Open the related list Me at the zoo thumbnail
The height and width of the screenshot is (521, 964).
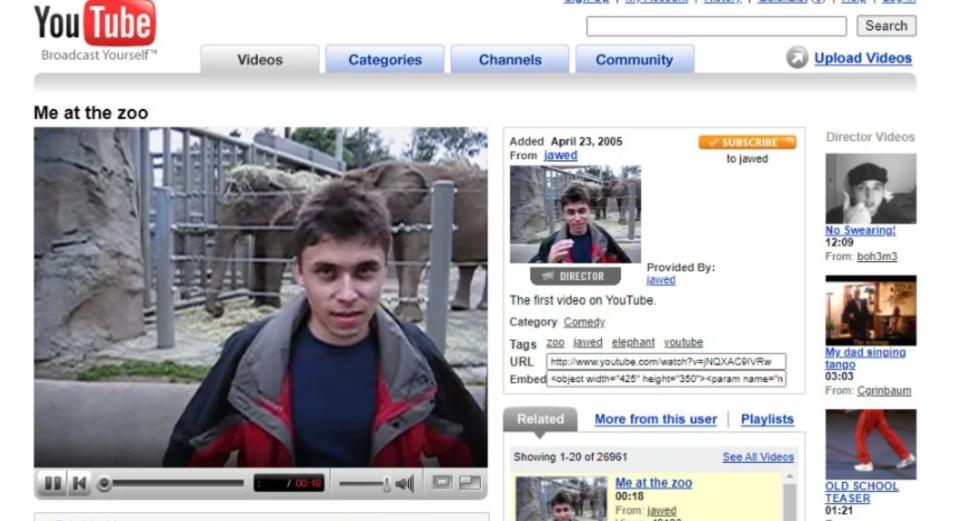coord(561,499)
